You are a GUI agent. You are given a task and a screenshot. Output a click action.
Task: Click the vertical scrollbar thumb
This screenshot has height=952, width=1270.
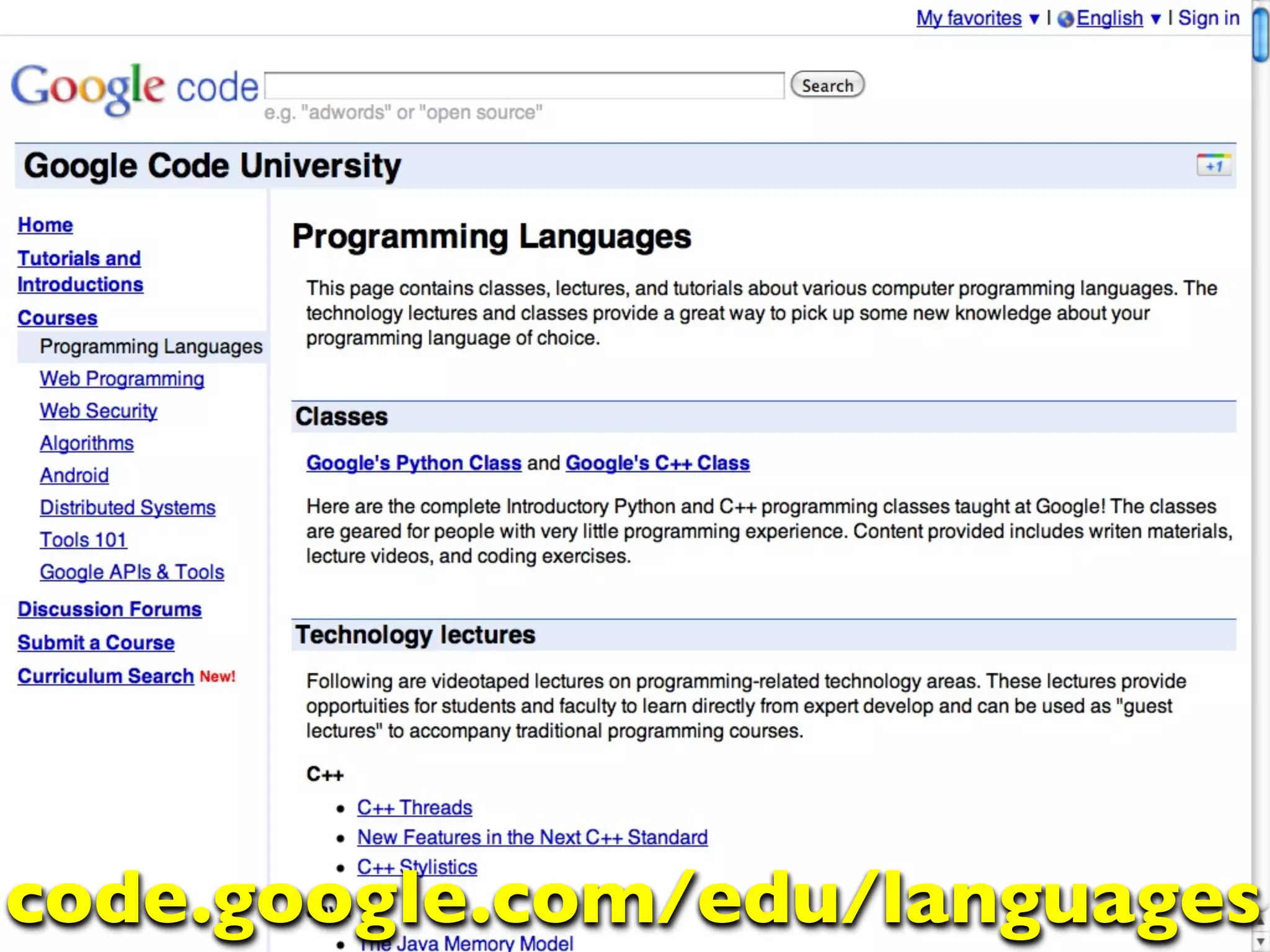[1260, 34]
